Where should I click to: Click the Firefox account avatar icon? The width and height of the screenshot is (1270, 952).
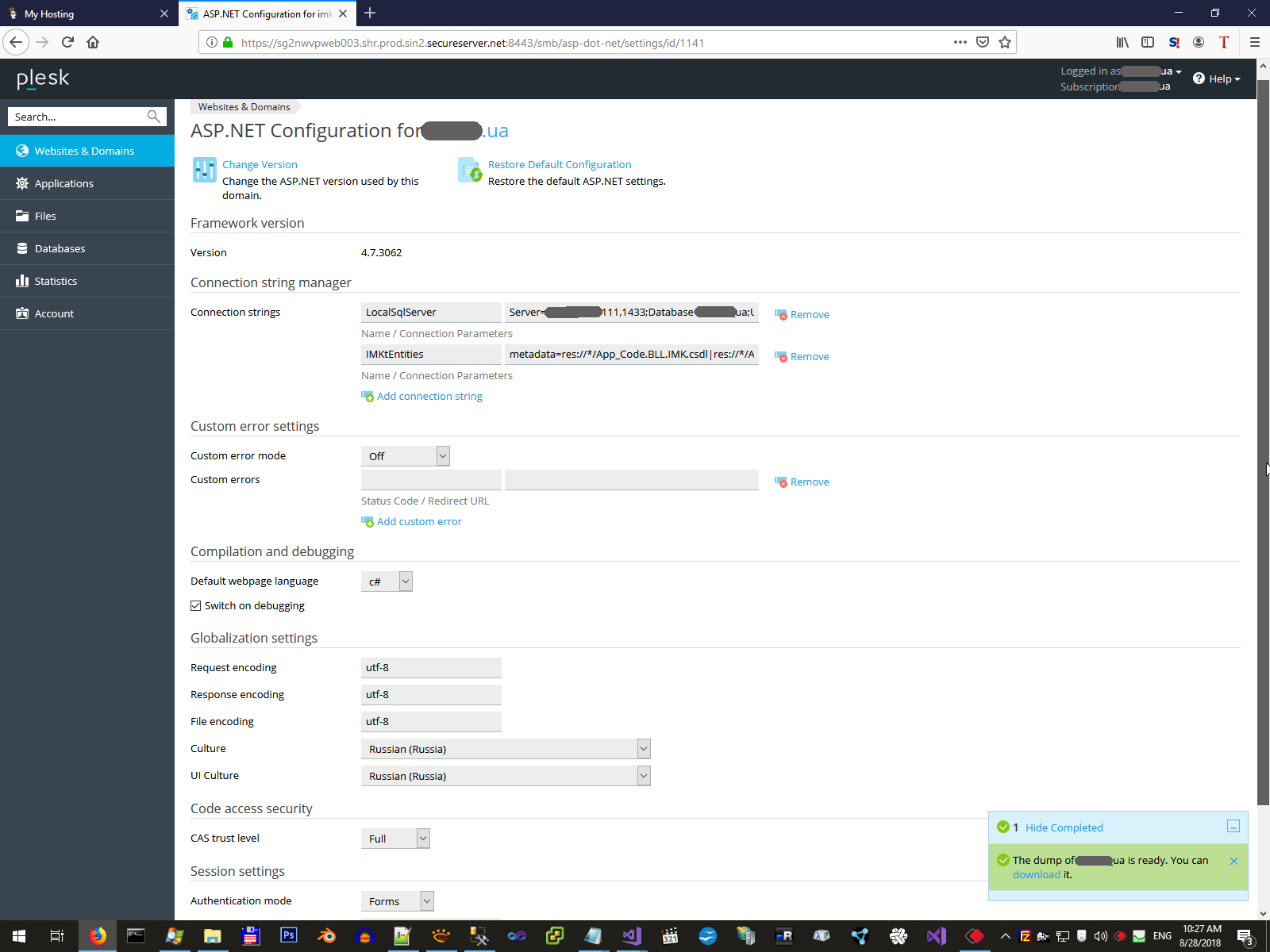[1199, 42]
